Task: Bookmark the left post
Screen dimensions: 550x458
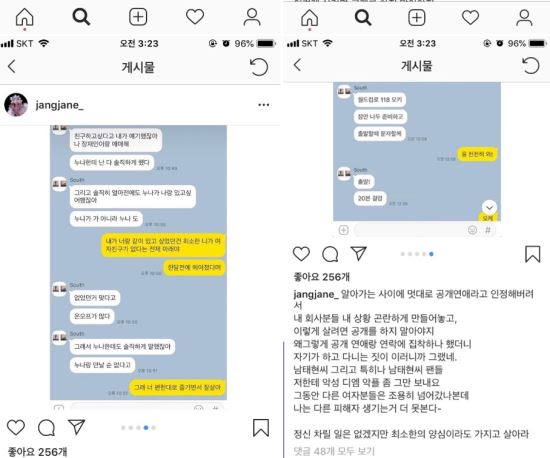Action: coord(261,427)
